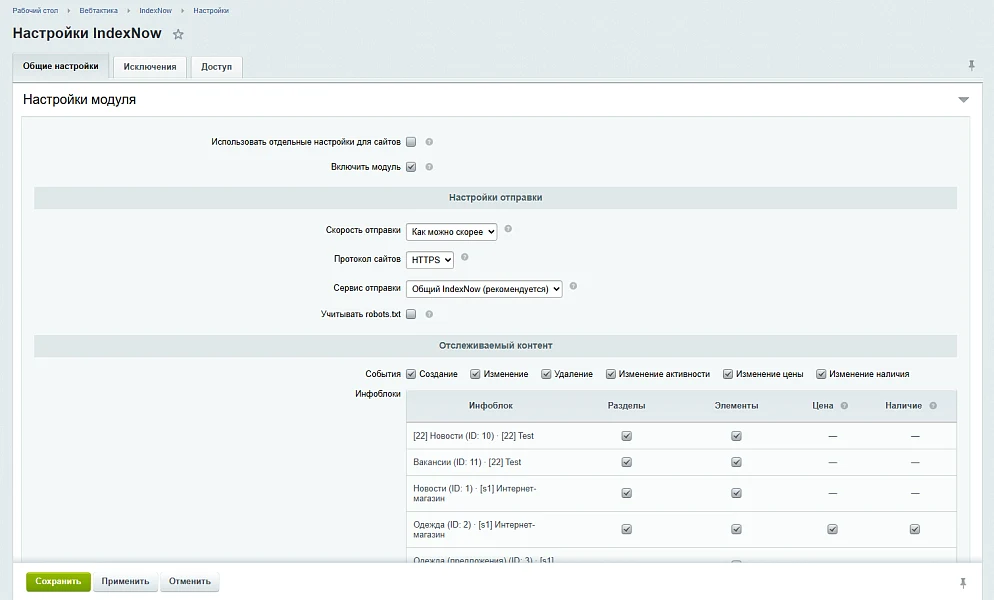This screenshot has width=994, height=600.
Task: Go to IndexNow breadcrumb
Action: point(155,11)
